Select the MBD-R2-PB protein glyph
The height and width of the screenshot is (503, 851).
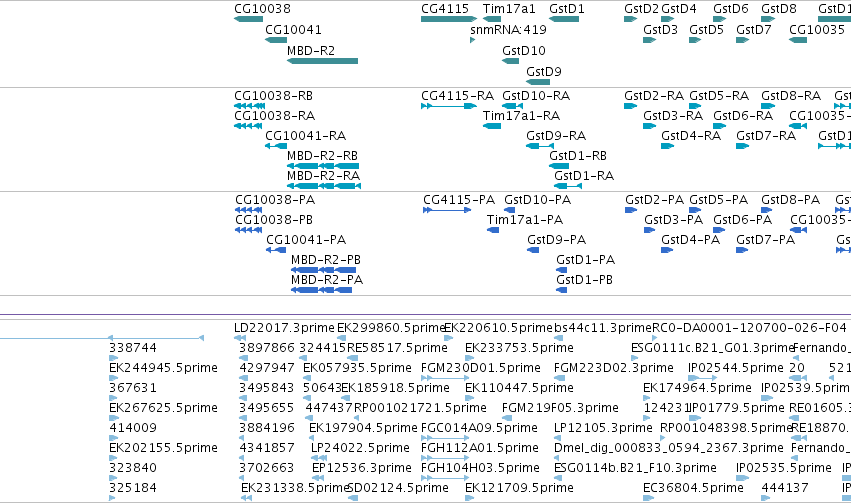323,270
